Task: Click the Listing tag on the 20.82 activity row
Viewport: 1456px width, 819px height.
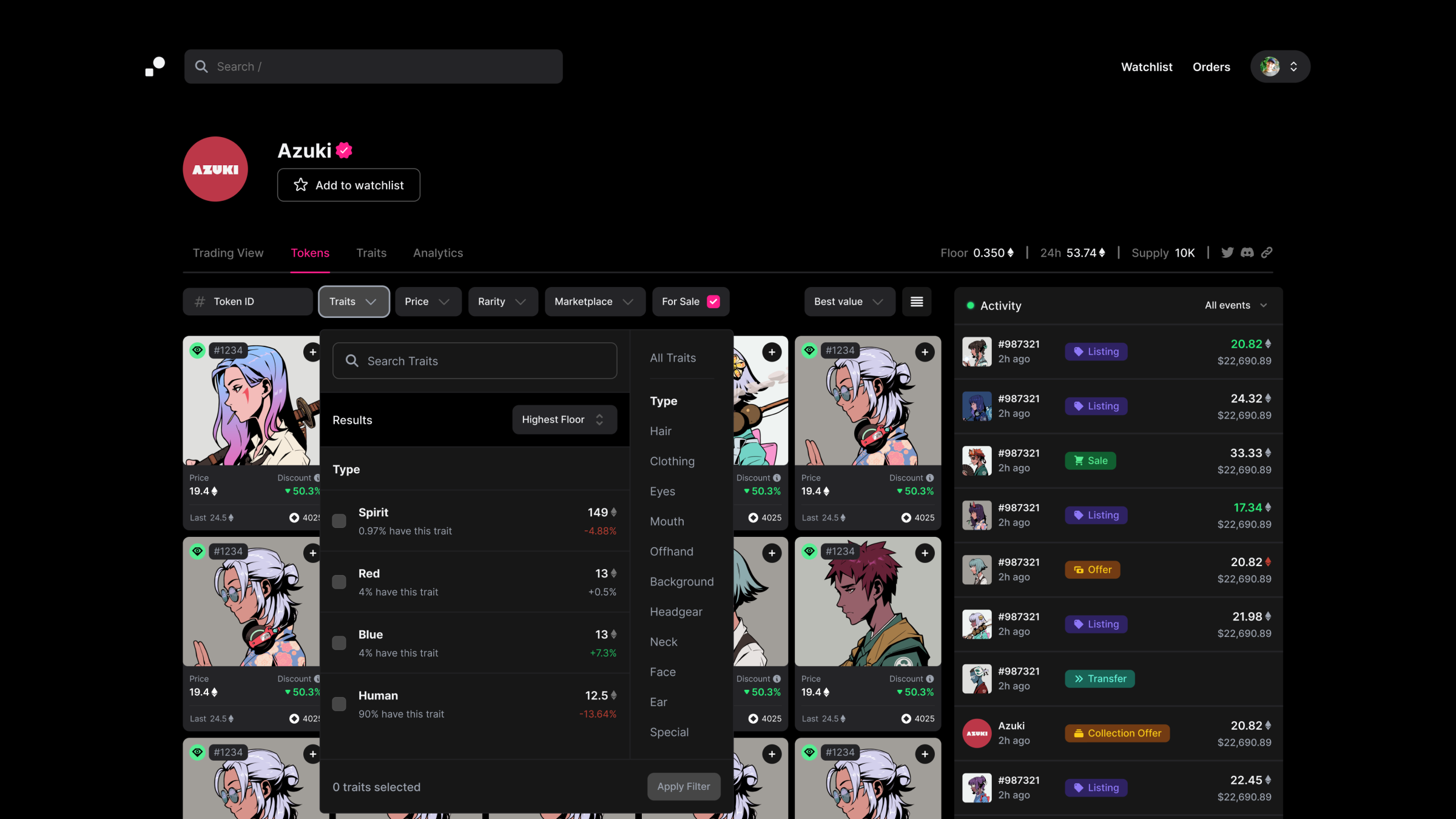Action: tap(1096, 351)
